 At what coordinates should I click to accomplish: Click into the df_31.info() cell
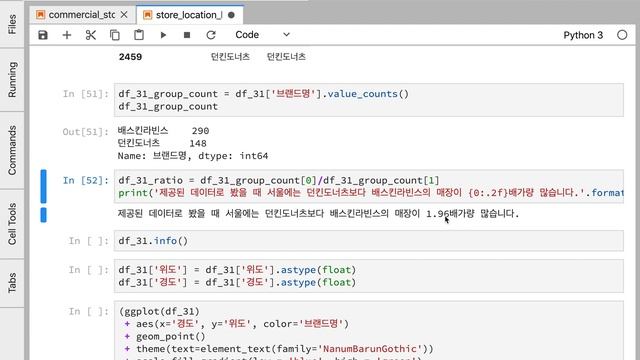tap(369, 241)
